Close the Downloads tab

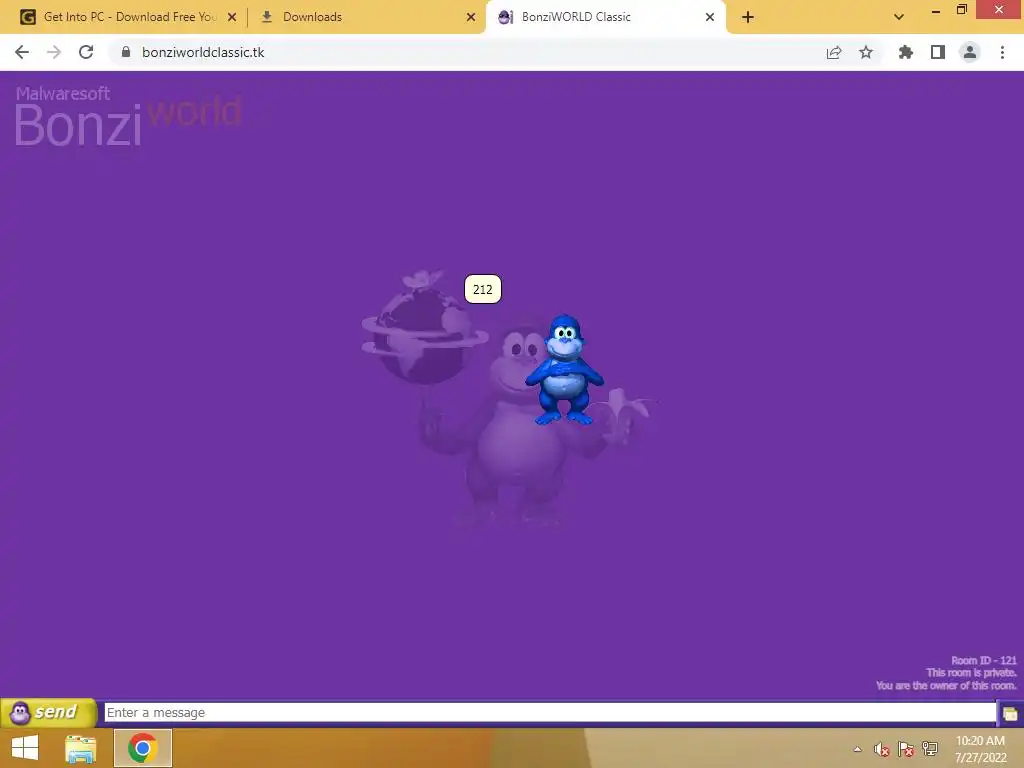tap(471, 17)
